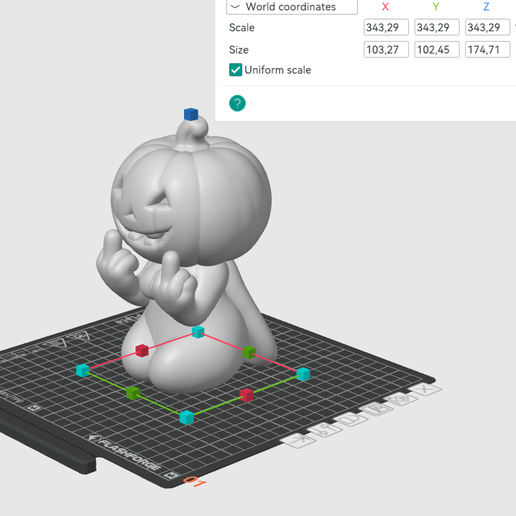Screen dimensions: 516x516
Task: Select the red scale handle on the front-right edge
Action: point(247,395)
